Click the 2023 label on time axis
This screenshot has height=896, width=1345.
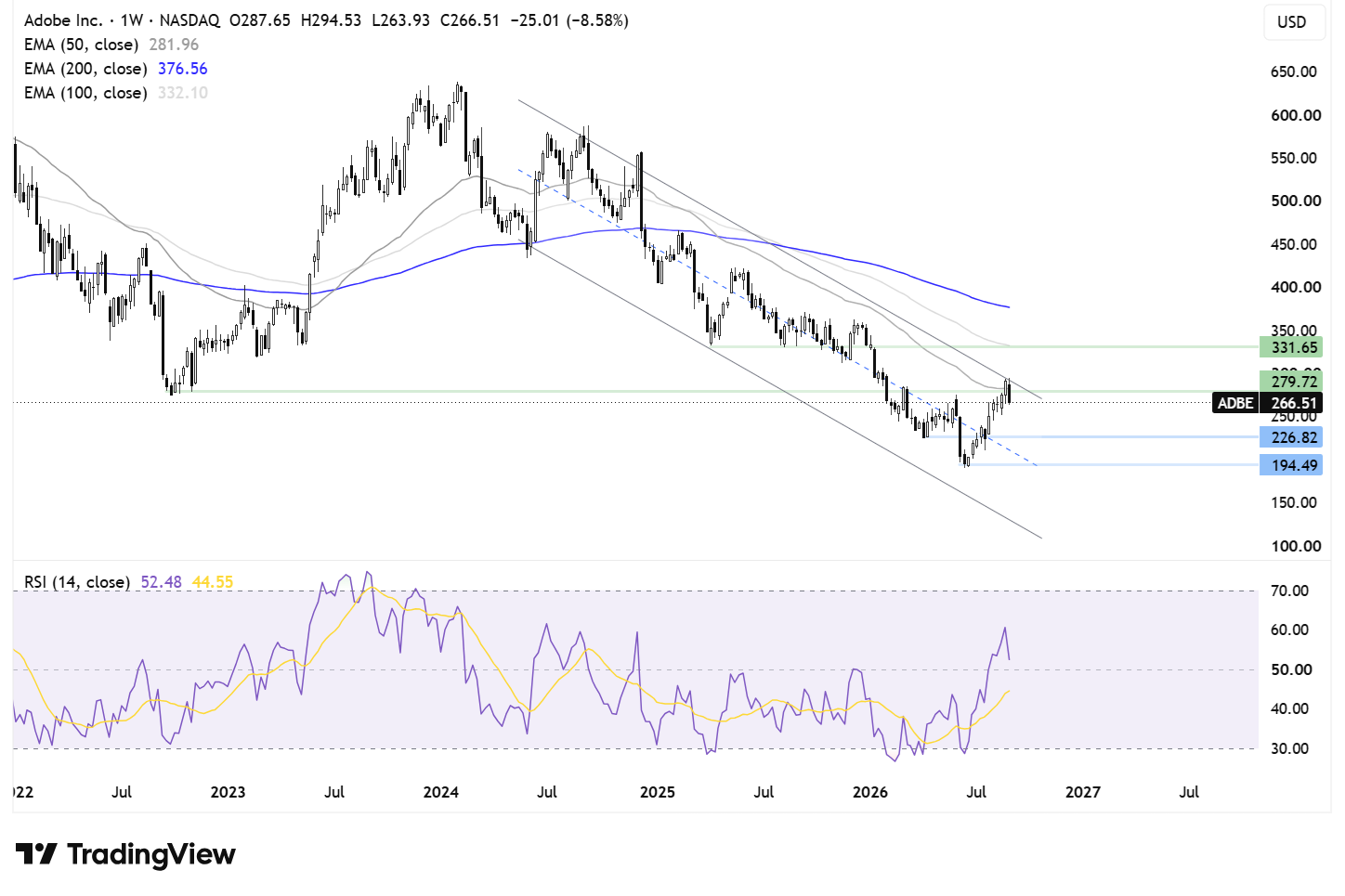coord(228,792)
